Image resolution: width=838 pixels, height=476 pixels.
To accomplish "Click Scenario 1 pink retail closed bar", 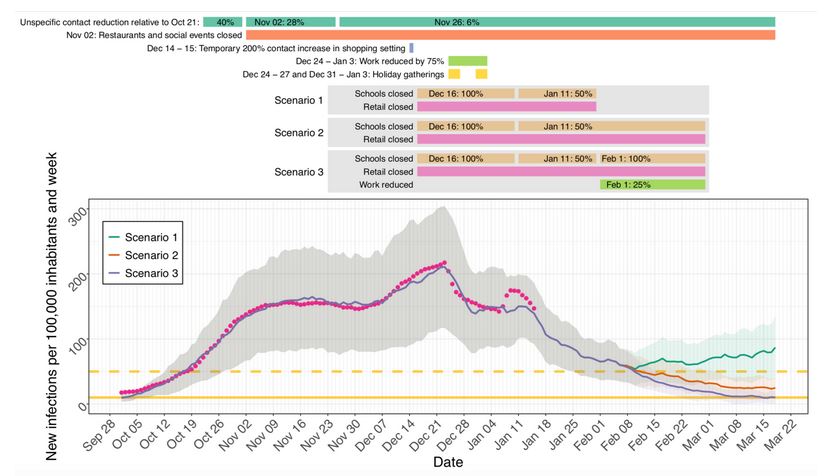I will point(506,106).
